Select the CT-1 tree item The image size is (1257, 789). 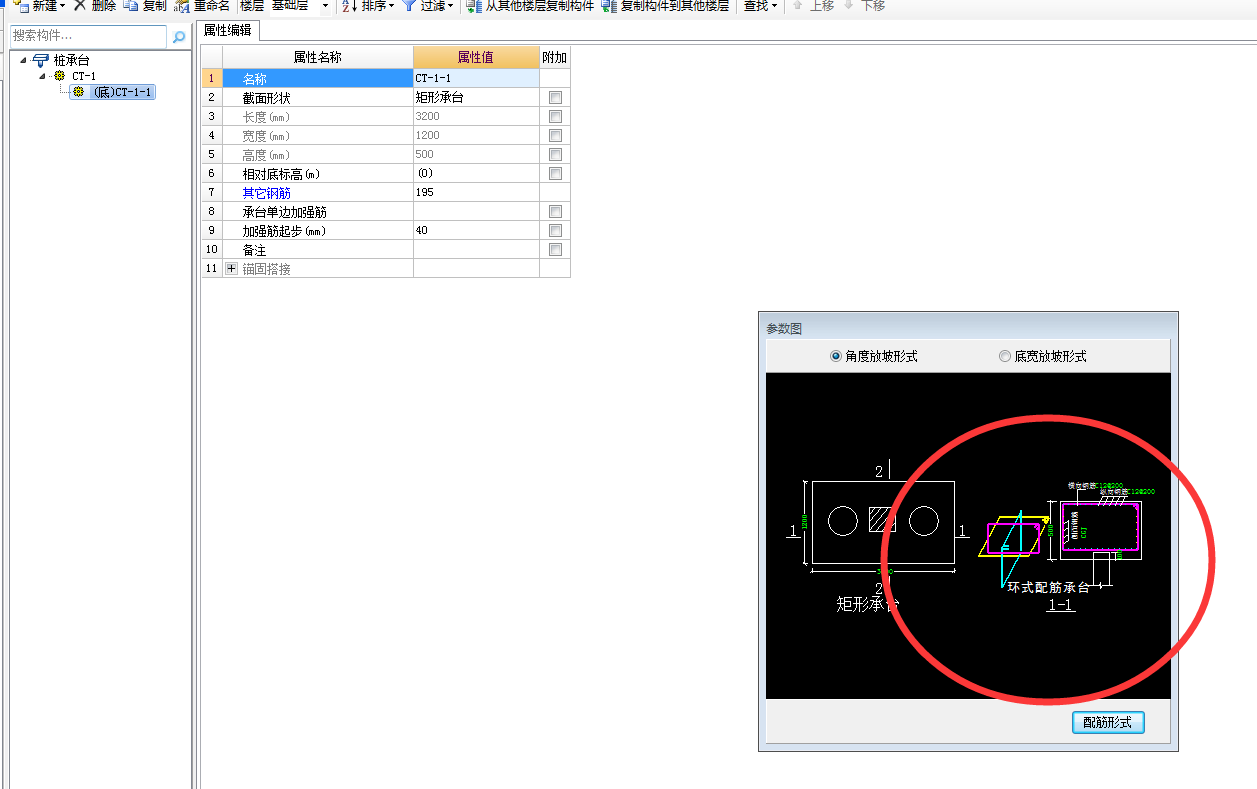[84, 76]
